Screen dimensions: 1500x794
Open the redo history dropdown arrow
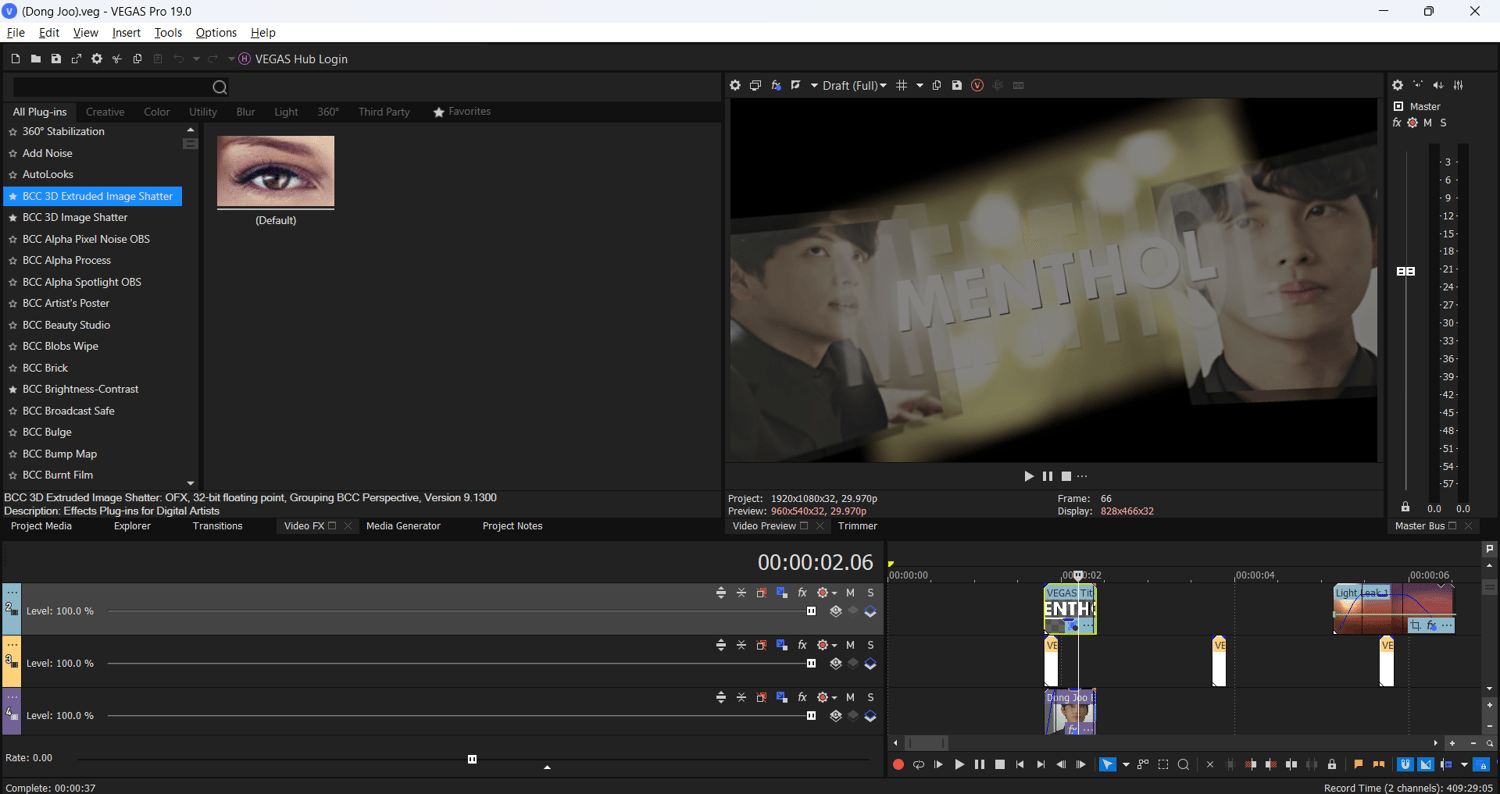[x=231, y=59]
